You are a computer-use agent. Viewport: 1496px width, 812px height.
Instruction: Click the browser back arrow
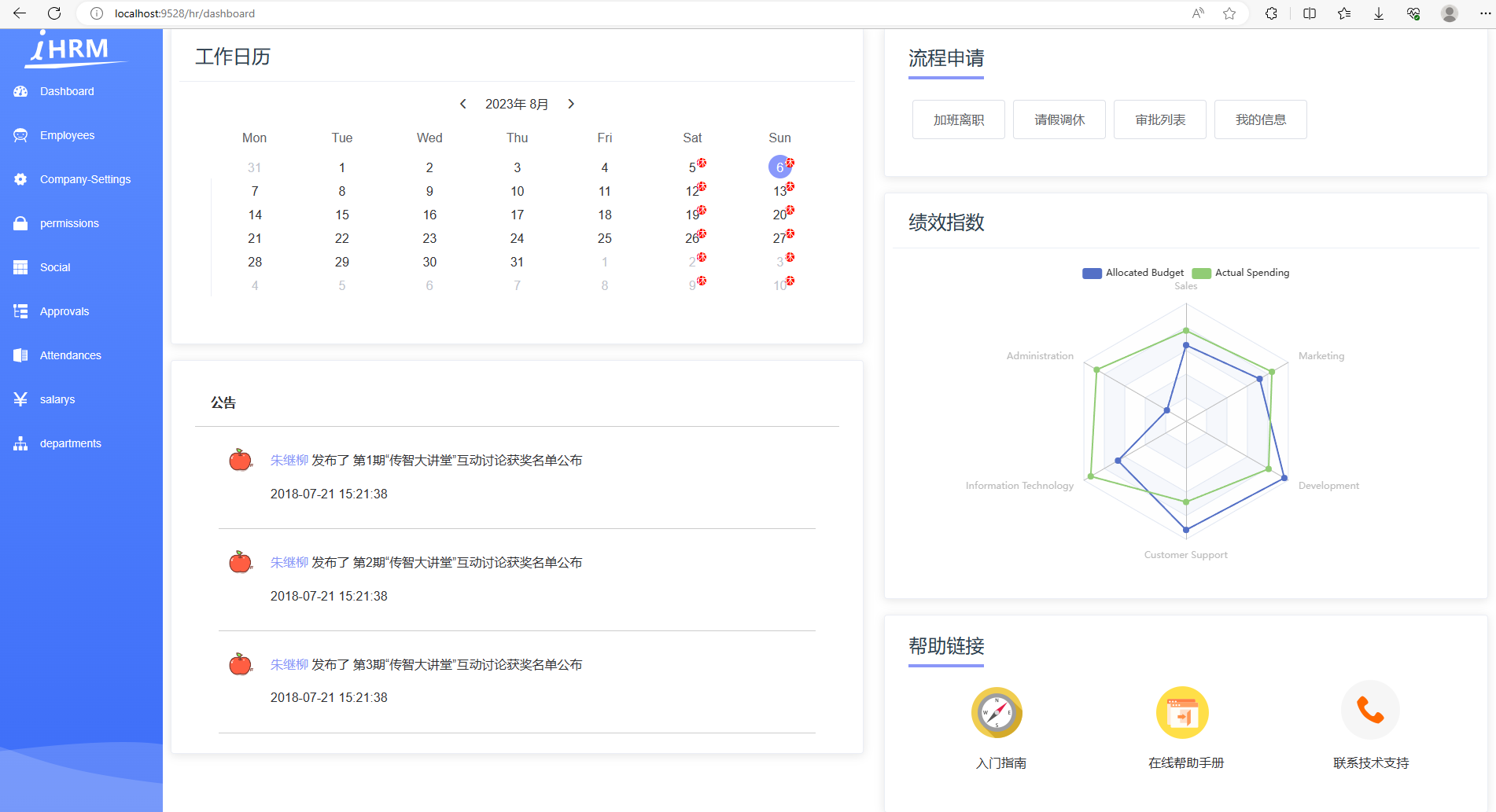(x=20, y=13)
